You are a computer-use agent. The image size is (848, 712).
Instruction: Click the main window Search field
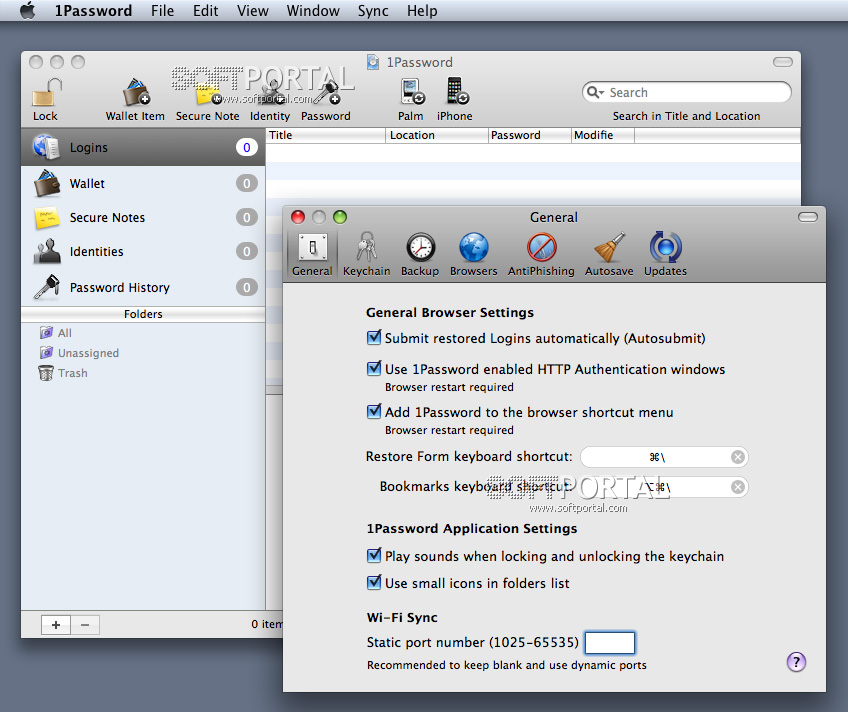pyautogui.click(x=687, y=92)
